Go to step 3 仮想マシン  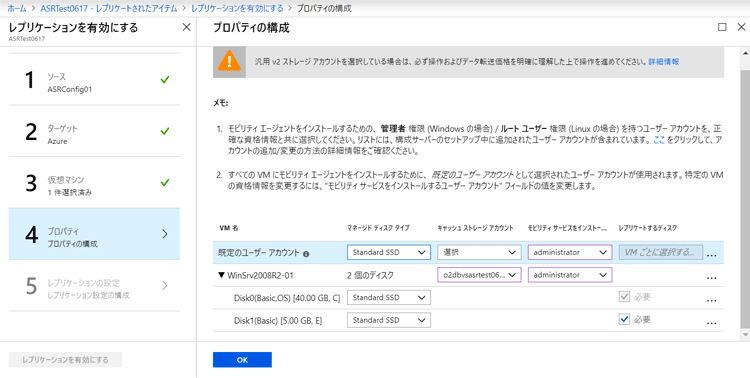tap(94, 182)
